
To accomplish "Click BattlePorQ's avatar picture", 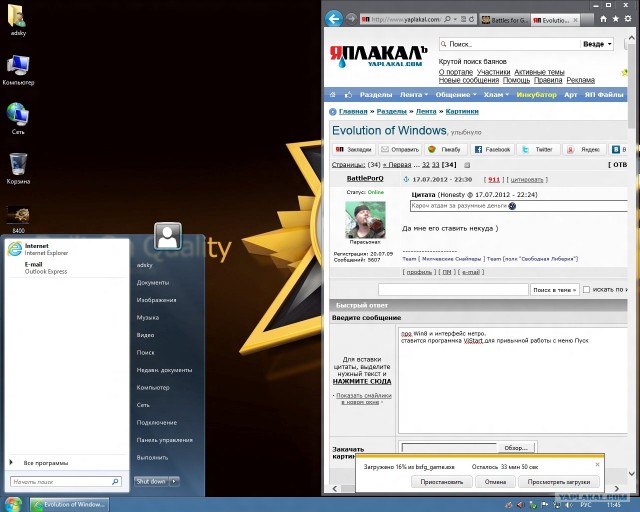I will point(365,220).
